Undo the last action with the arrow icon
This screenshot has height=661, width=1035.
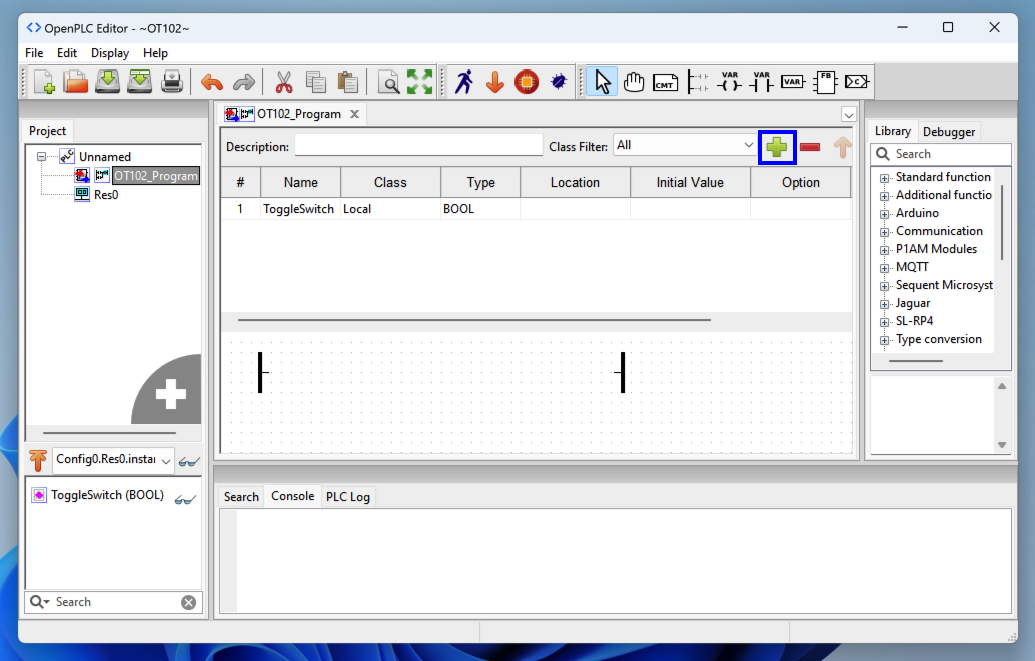tap(212, 82)
